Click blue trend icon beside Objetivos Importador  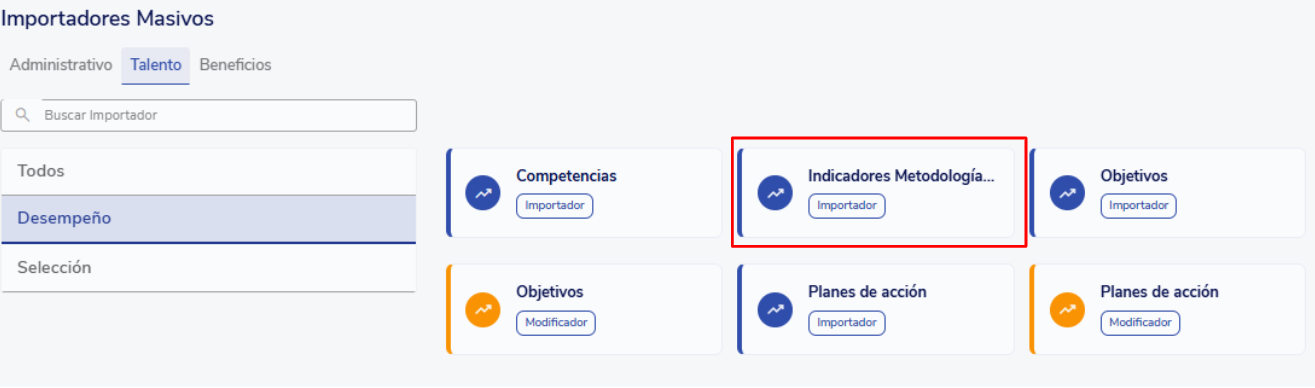pyautogui.click(x=1067, y=193)
